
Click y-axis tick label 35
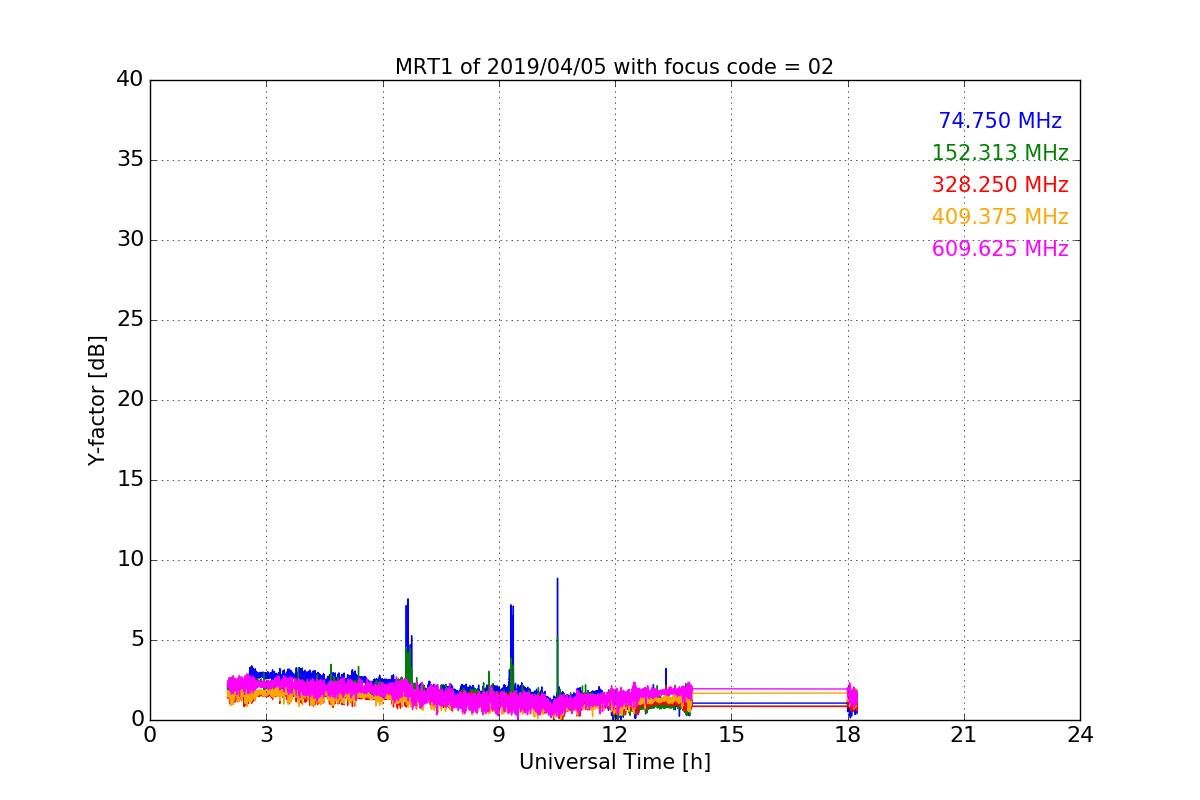click(x=130, y=160)
